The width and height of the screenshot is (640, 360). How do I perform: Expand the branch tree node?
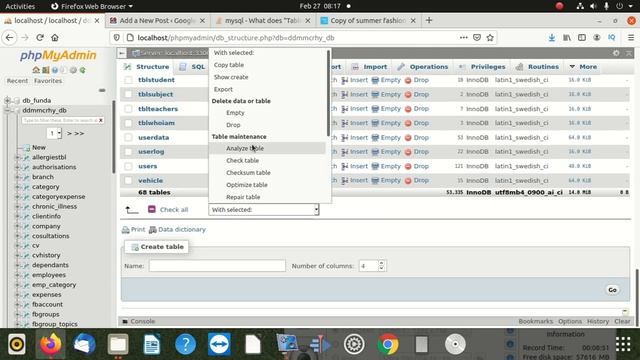[x=18, y=177]
